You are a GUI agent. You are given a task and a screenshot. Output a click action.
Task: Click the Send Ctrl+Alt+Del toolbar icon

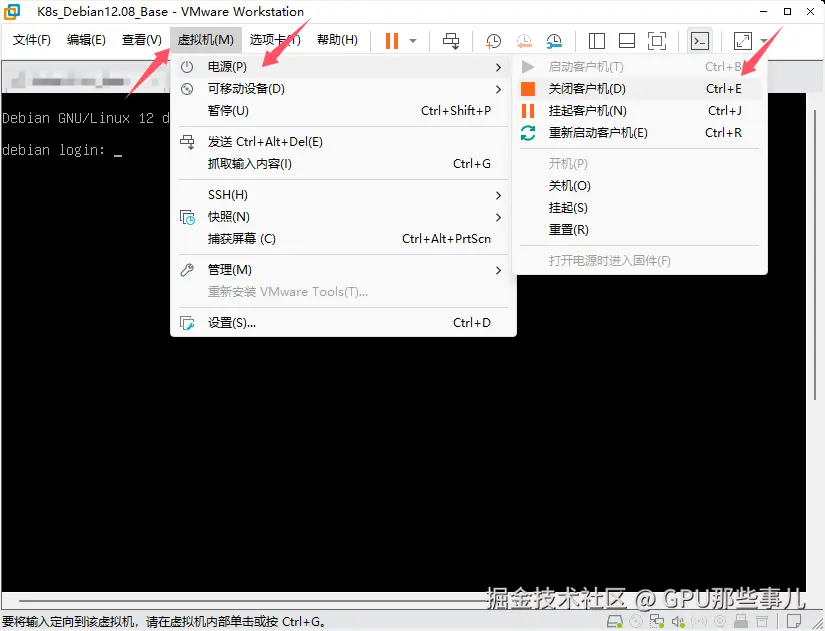pos(450,40)
